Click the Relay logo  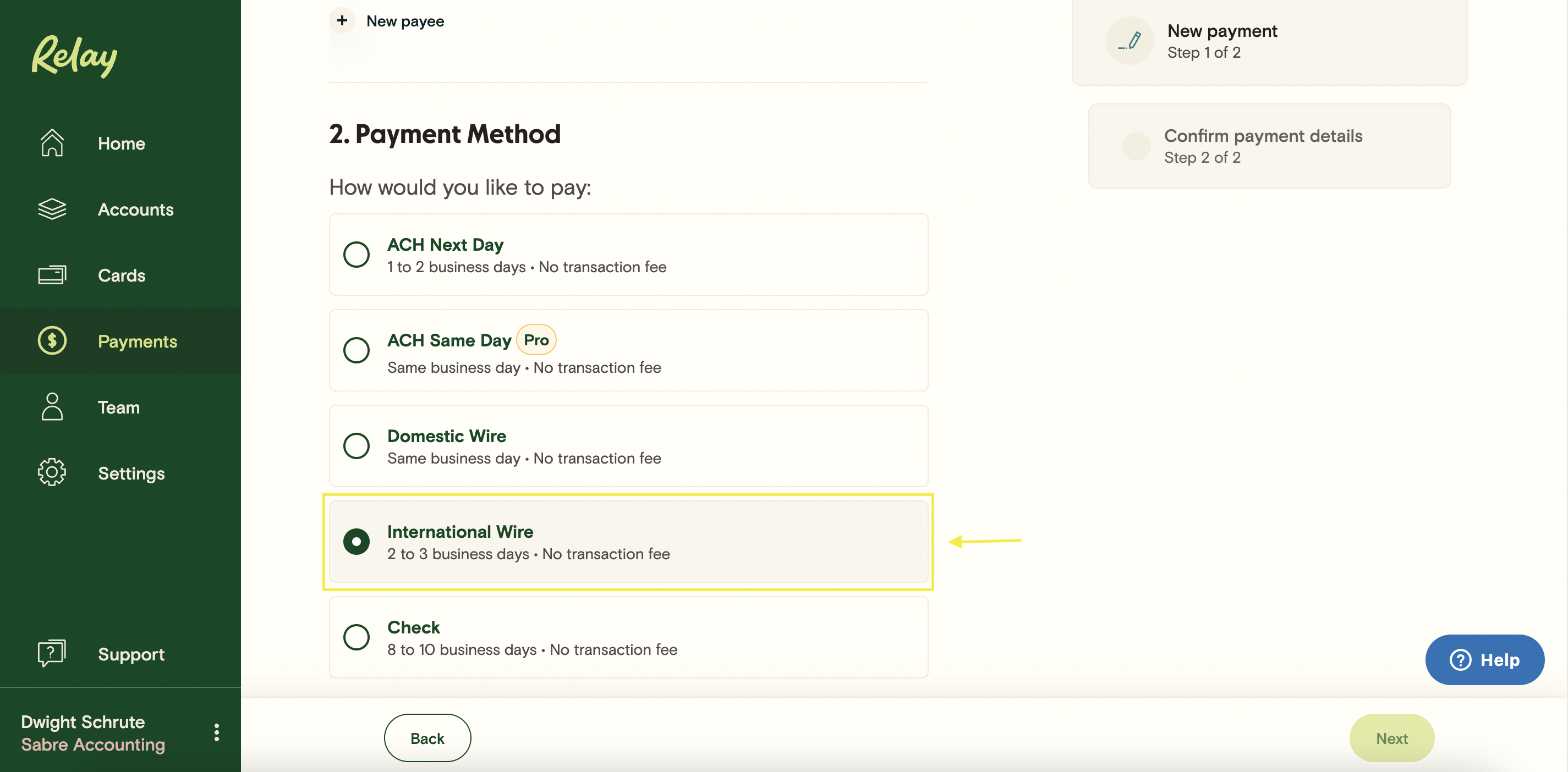(74, 56)
